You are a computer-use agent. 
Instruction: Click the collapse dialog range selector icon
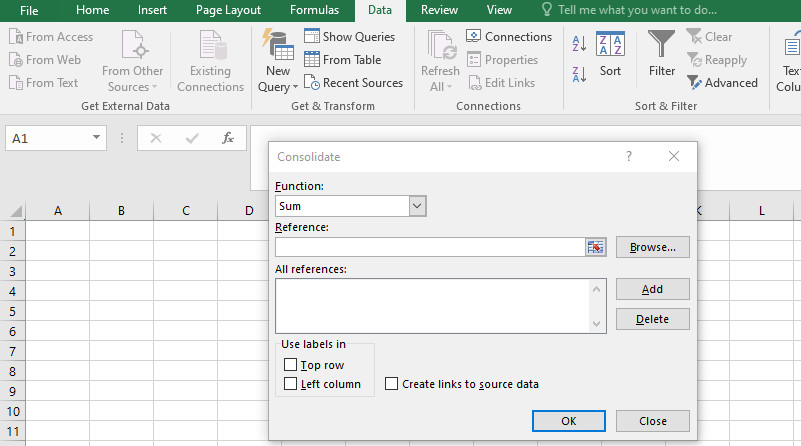[x=595, y=247]
